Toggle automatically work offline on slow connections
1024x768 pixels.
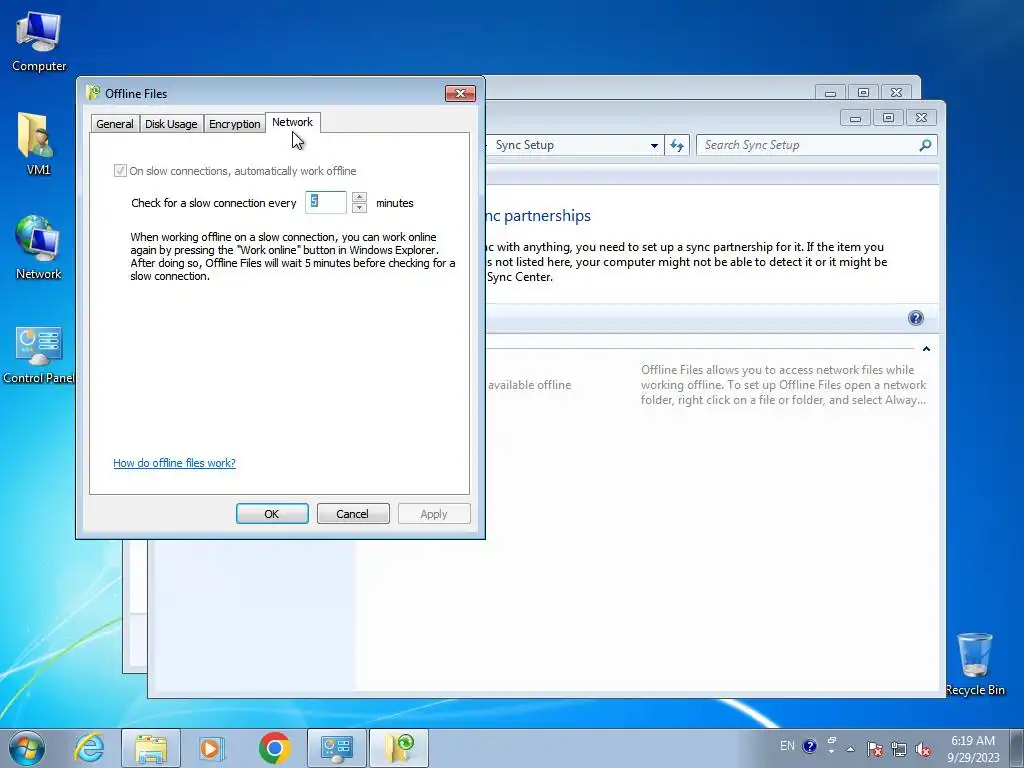(120, 170)
